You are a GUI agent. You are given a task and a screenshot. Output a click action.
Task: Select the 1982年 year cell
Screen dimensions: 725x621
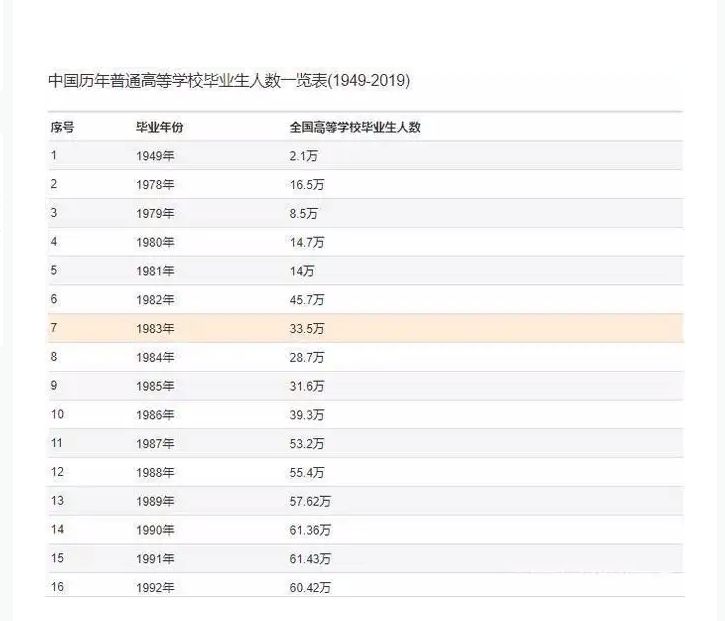click(155, 300)
